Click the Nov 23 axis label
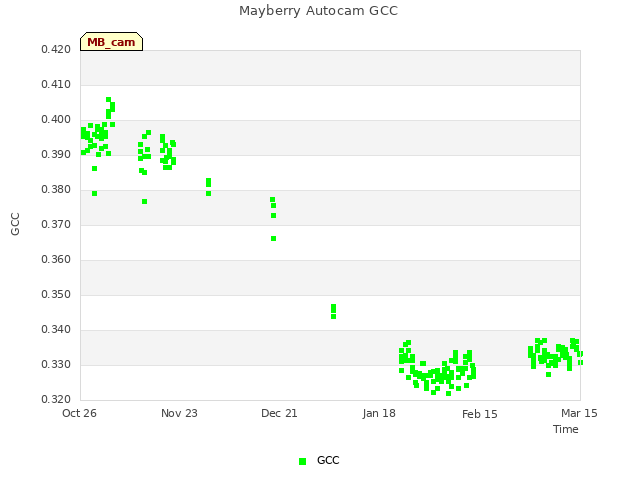The image size is (640, 480). (179, 413)
